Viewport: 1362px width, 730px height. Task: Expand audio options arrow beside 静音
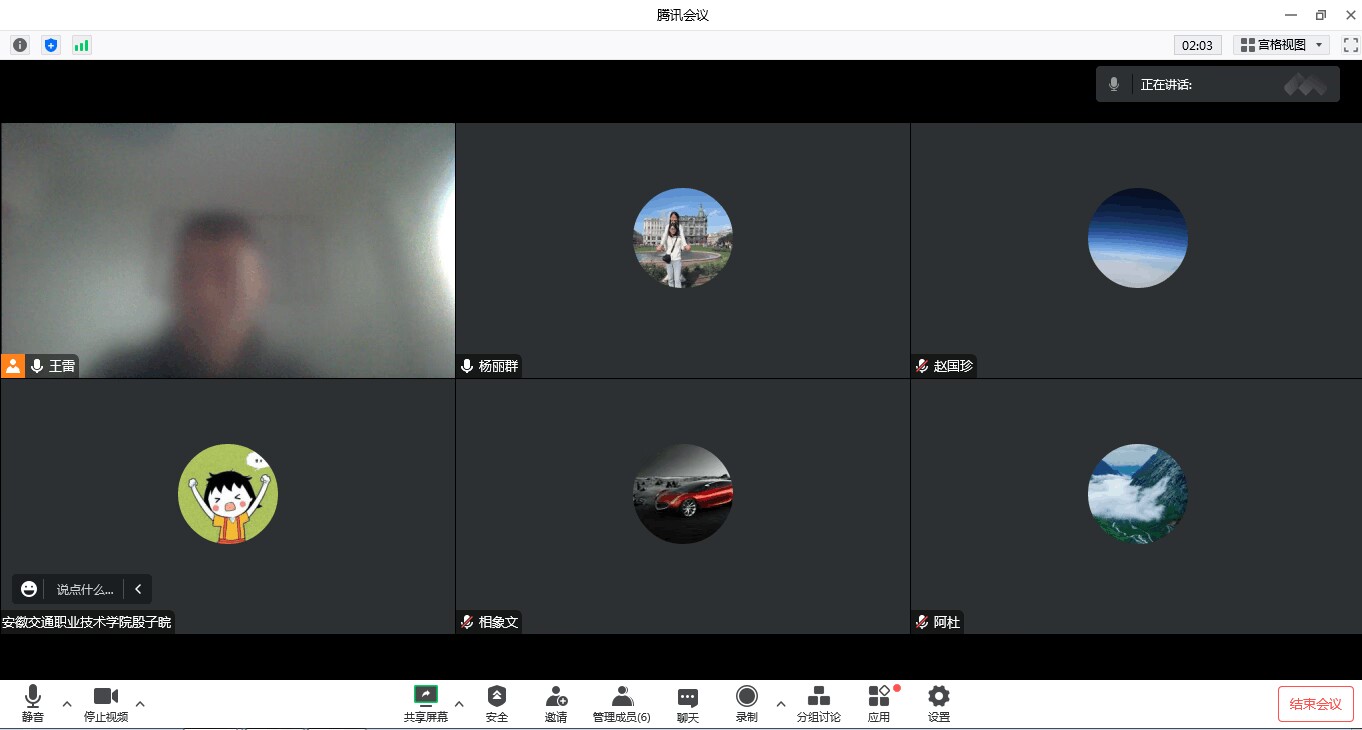[x=67, y=704]
